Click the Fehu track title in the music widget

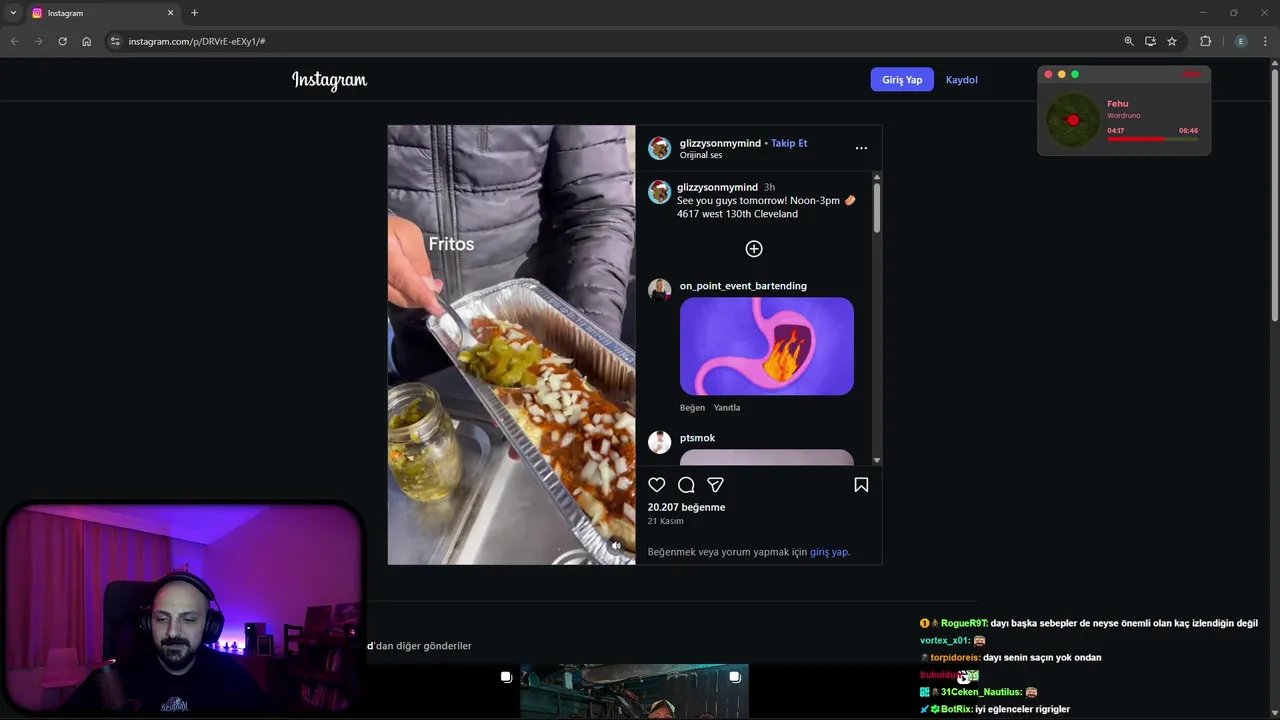click(1118, 104)
